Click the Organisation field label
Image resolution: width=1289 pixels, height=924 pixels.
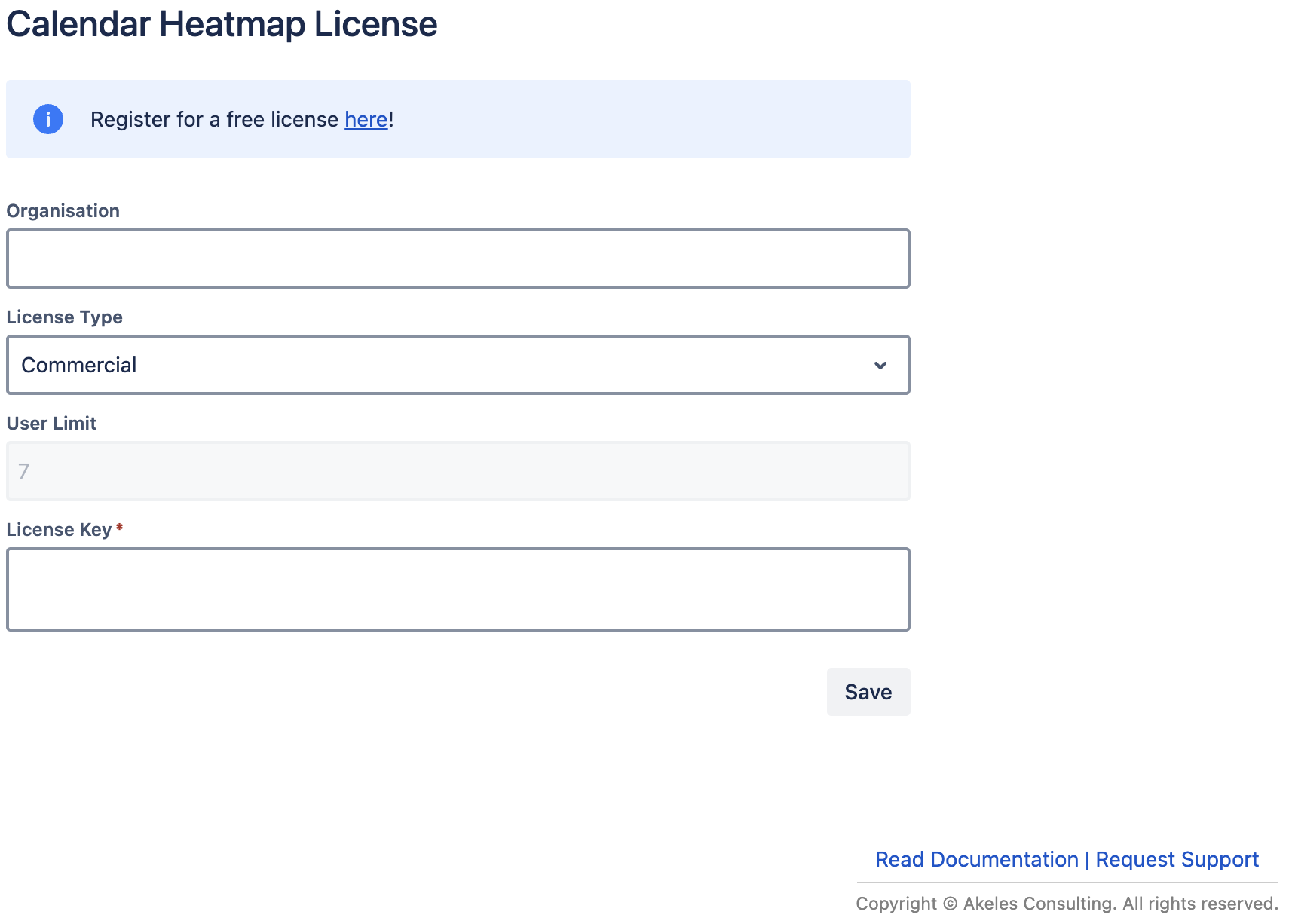[x=63, y=211]
